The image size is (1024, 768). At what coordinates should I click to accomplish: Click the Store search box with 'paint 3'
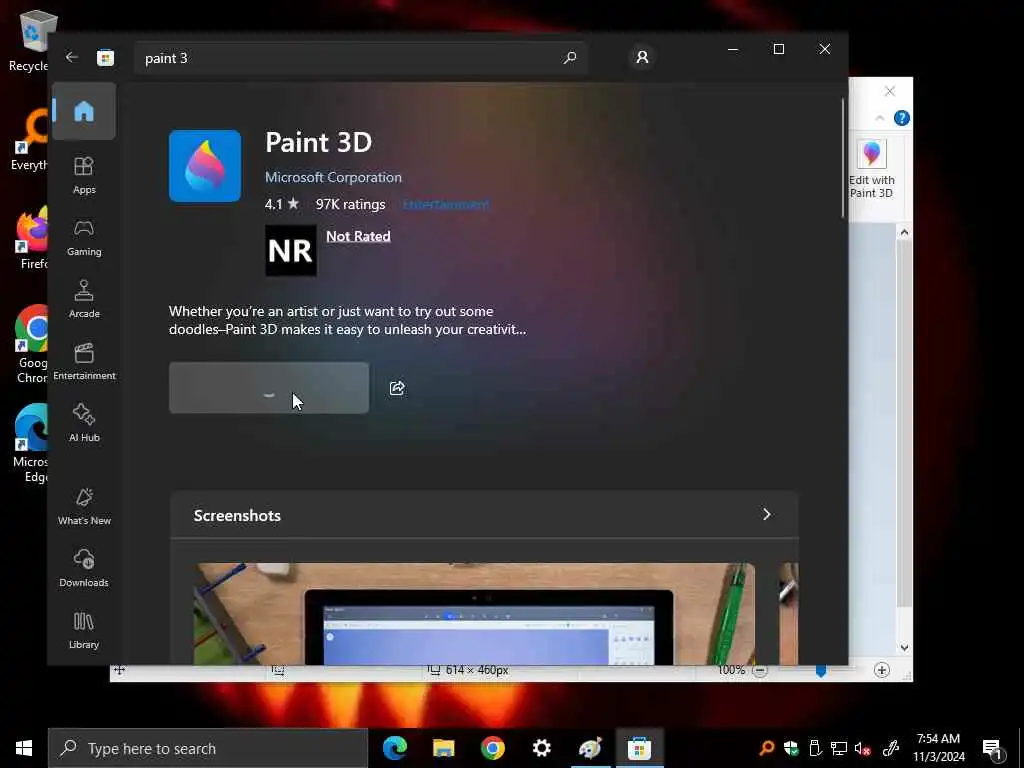(360, 58)
